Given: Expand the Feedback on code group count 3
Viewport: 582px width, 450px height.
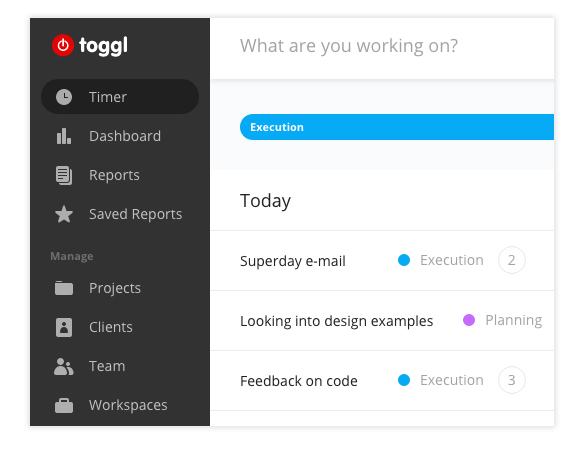Looking at the screenshot, I should point(511,380).
